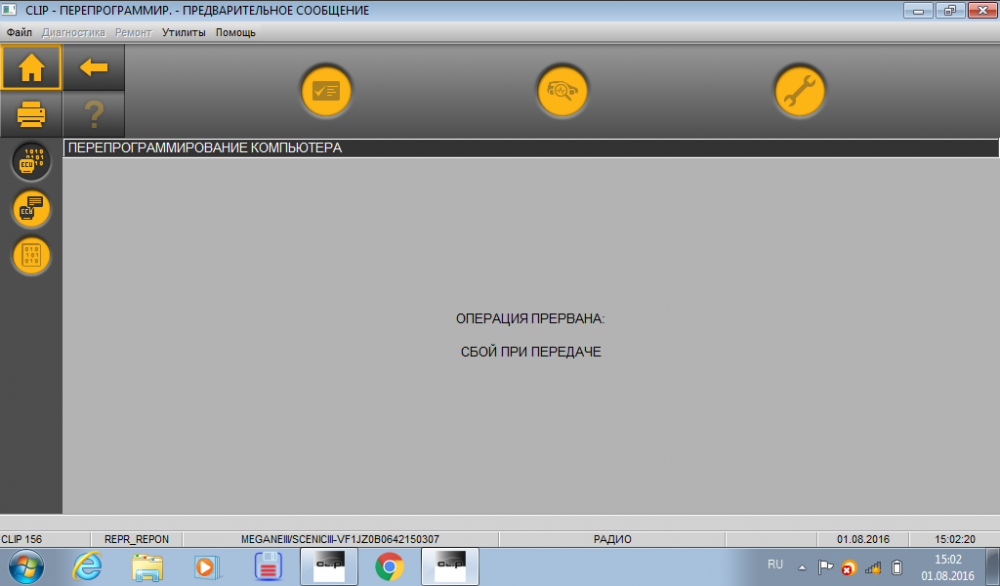1000x586 pixels.
Task: Open the Action Center flag icon
Action: [825, 567]
